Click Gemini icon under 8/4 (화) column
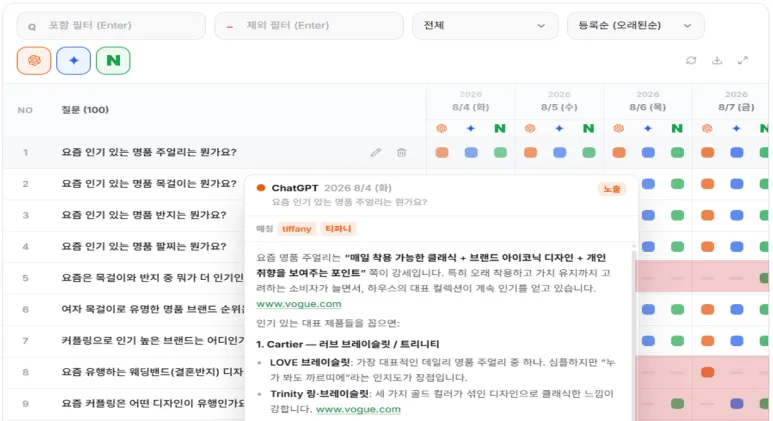 pyautogui.click(x=471, y=129)
